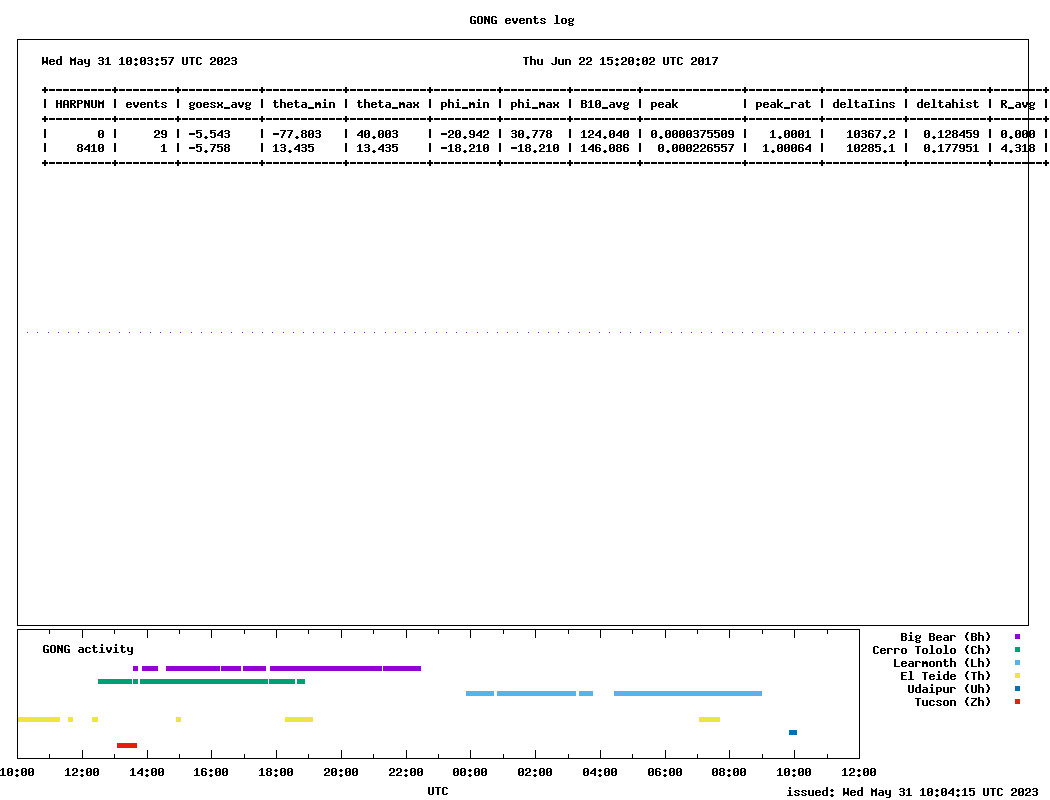
Task: Click the deltaIins column header
Action: click(864, 104)
